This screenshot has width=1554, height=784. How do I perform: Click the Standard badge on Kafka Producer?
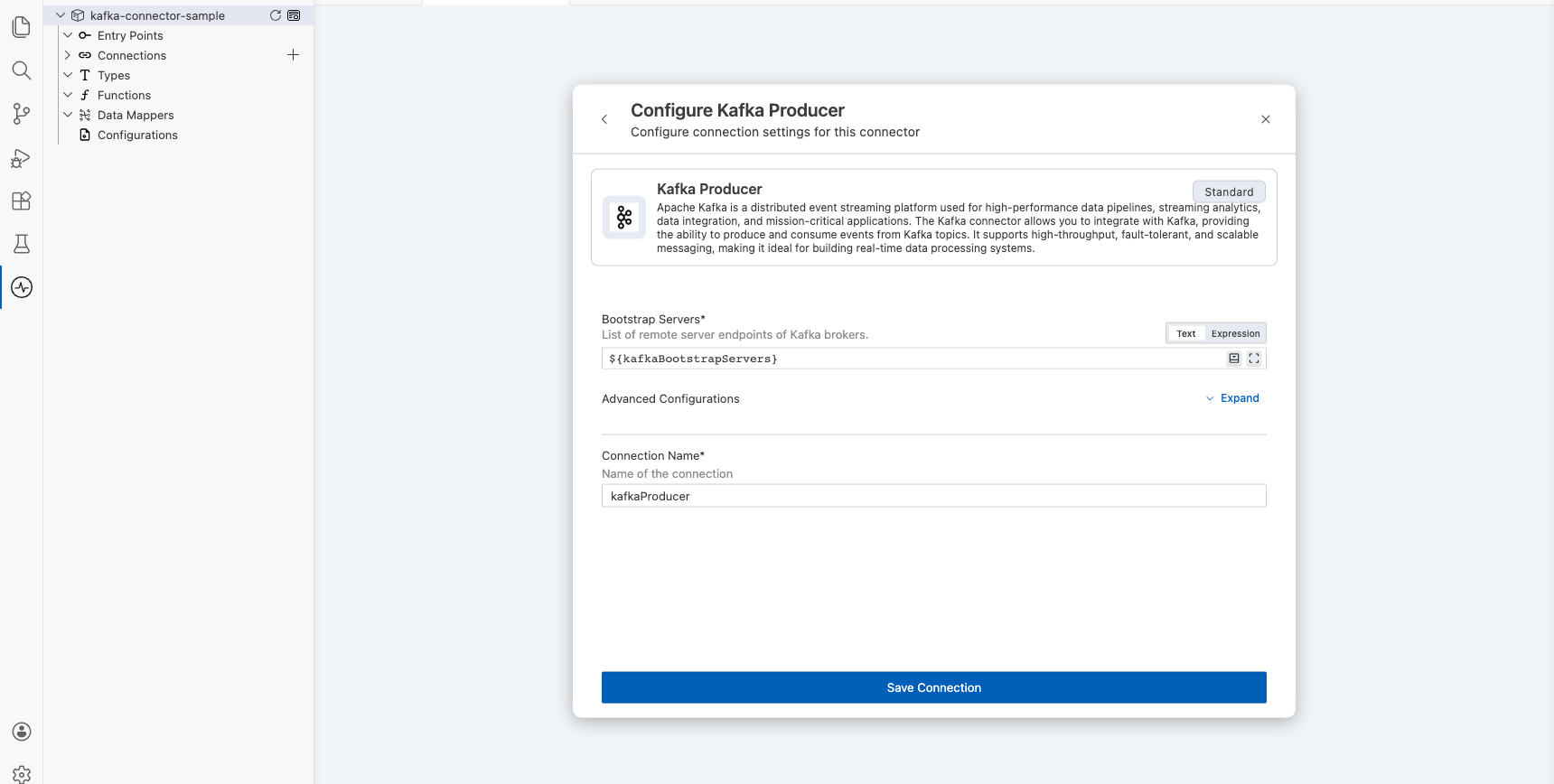(x=1229, y=191)
